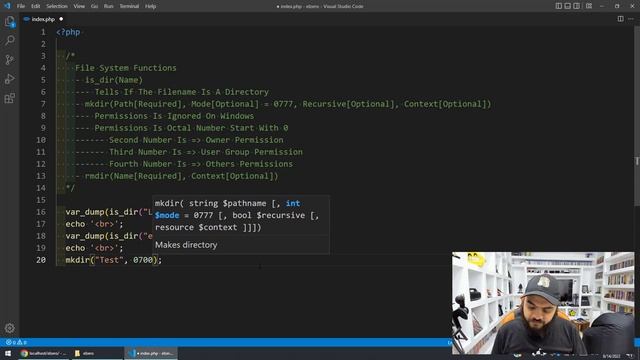640x360 pixels.
Task: Open the Manage gear at bottom of activity bar
Action: coord(9,328)
